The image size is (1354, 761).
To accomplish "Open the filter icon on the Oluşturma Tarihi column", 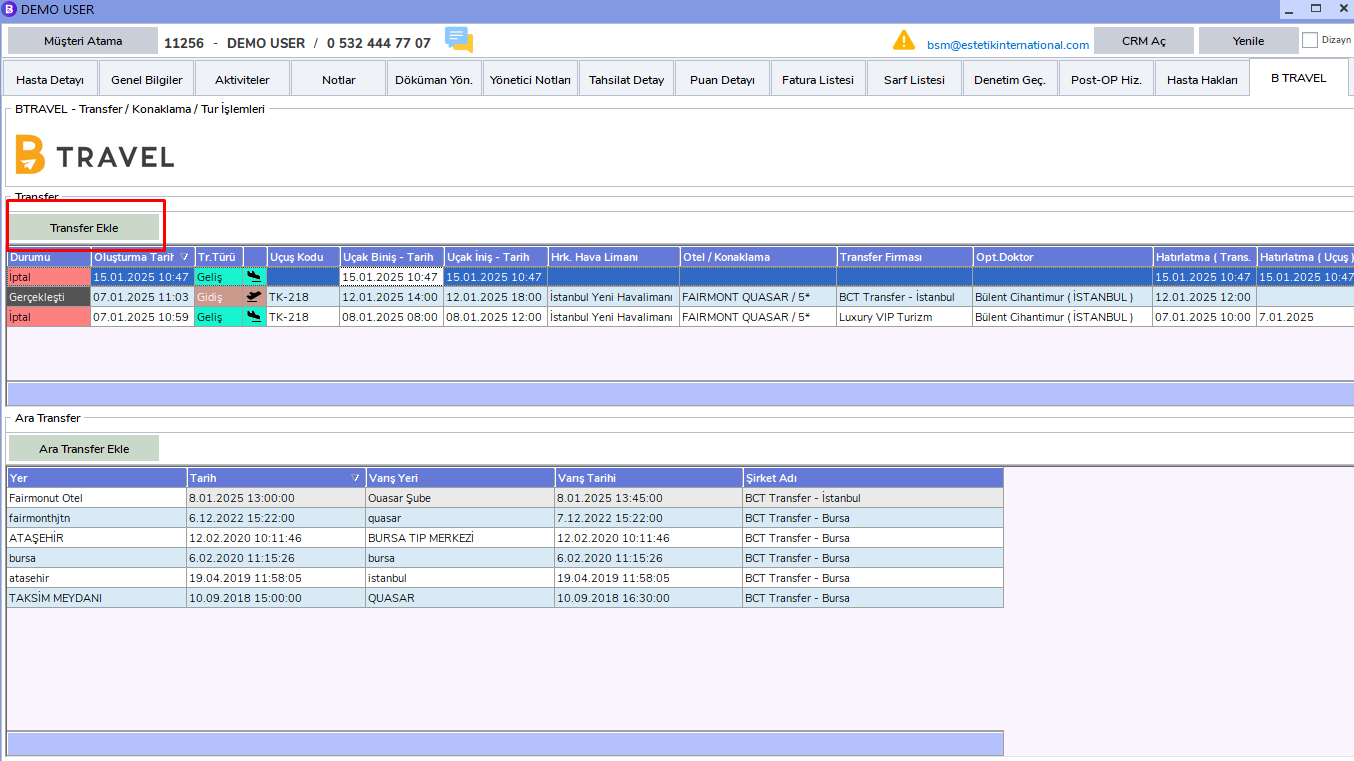I will tap(184, 257).
